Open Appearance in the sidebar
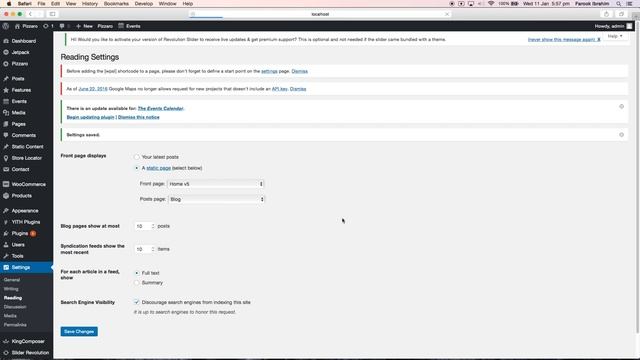 [26, 211]
